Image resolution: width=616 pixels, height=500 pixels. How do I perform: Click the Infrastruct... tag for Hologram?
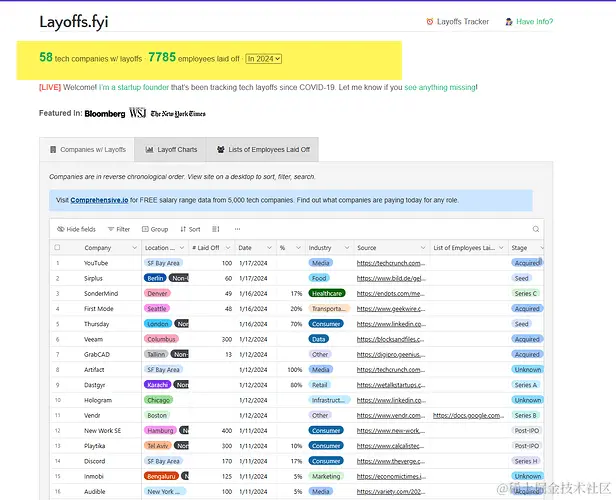coord(328,400)
